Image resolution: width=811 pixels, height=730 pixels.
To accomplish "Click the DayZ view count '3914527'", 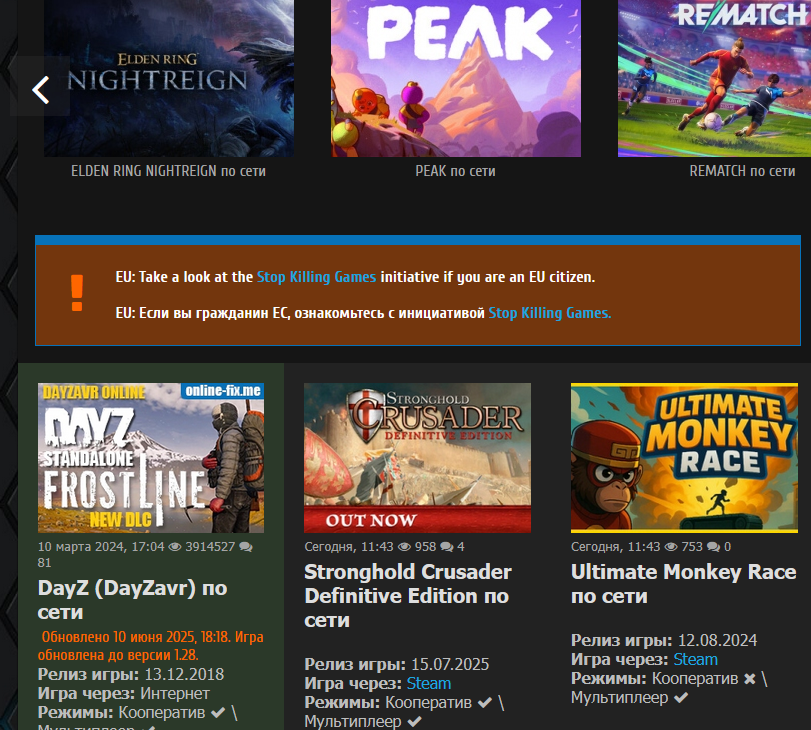I will pyautogui.click(x=210, y=547).
